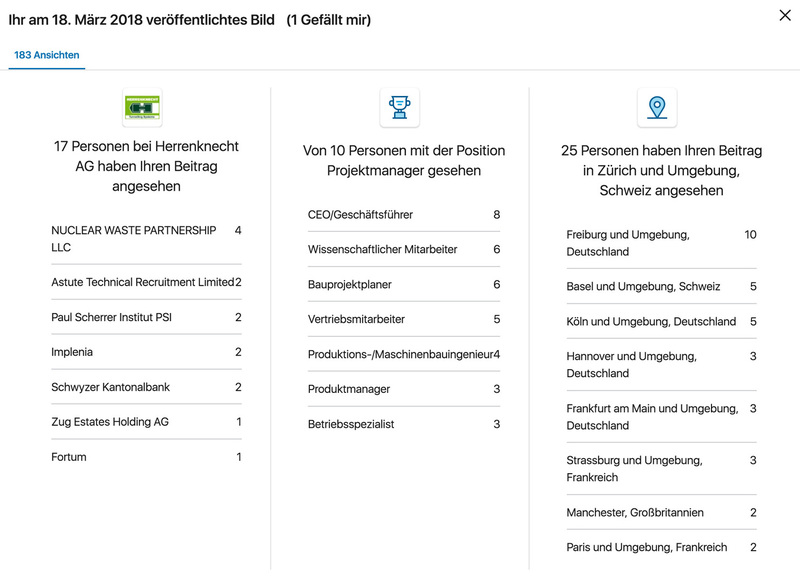
Task: Open the Implenia company entry
Action: (x=75, y=352)
